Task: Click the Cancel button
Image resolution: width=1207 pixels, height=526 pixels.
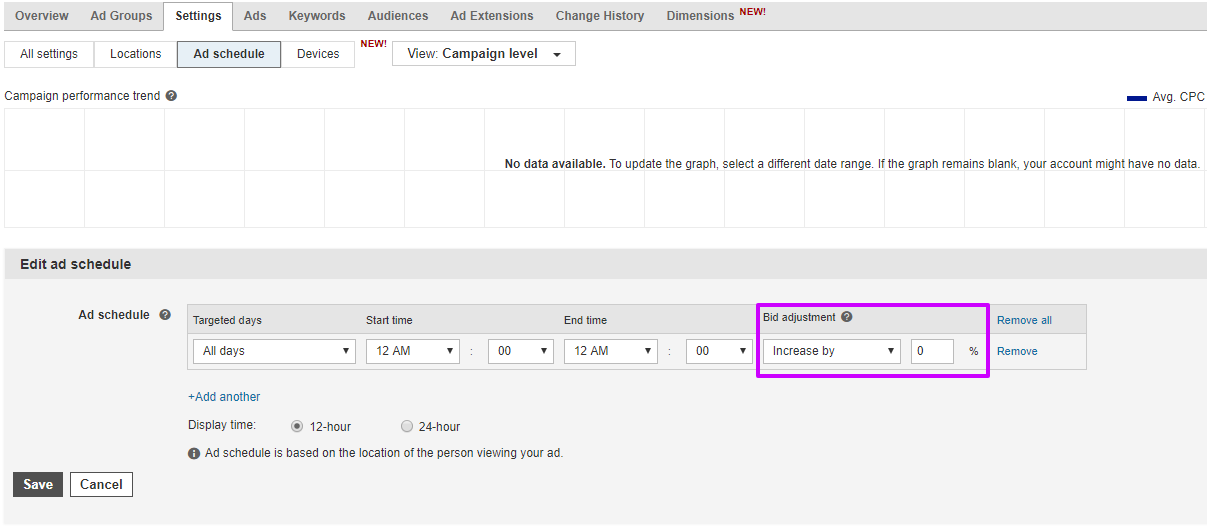Action: [101, 484]
